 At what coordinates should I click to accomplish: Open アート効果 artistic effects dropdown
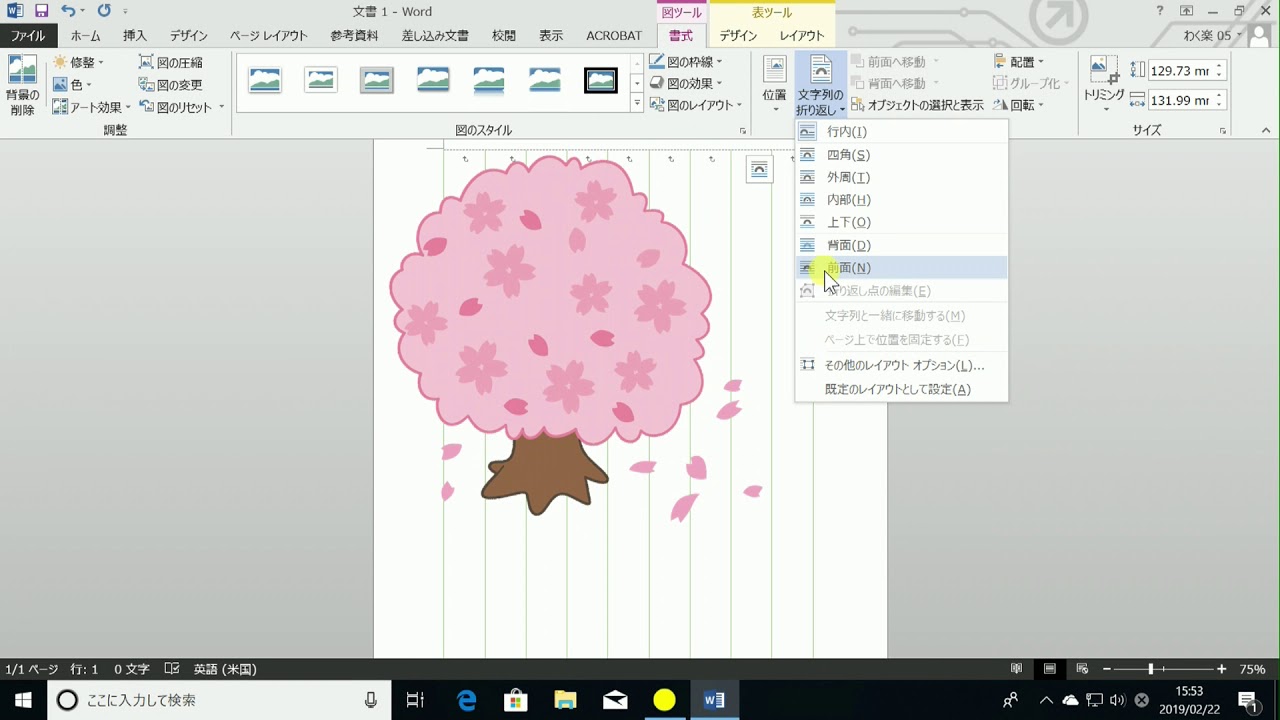click(x=92, y=107)
